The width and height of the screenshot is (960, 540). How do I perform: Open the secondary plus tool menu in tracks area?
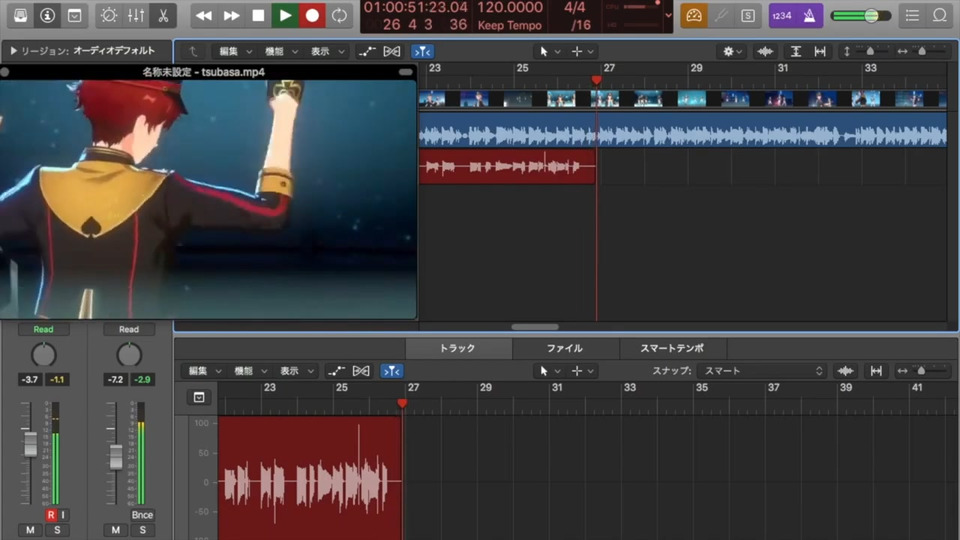tap(582, 51)
